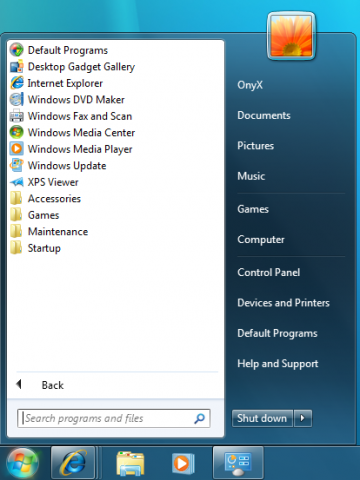Click the Desktop Gadget Gallery icon
Viewport: 360px width, 480px height.
point(16,66)
